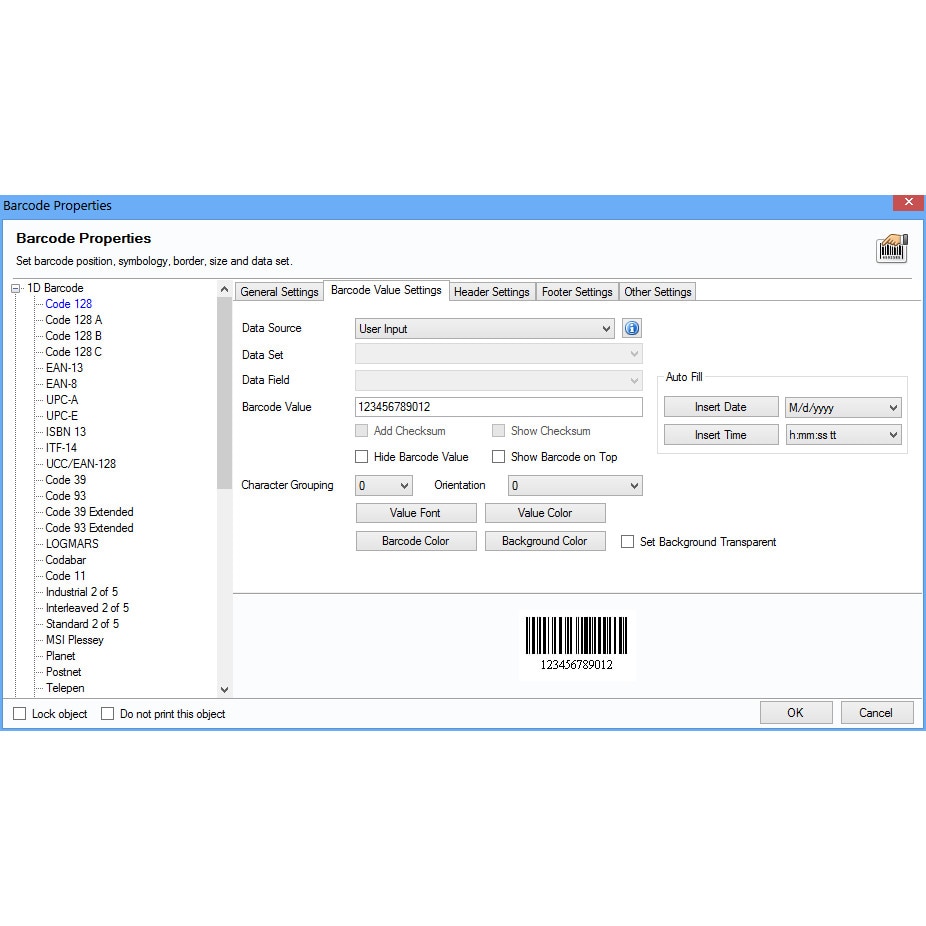Check the Lock object checkbox

(17, 713)
